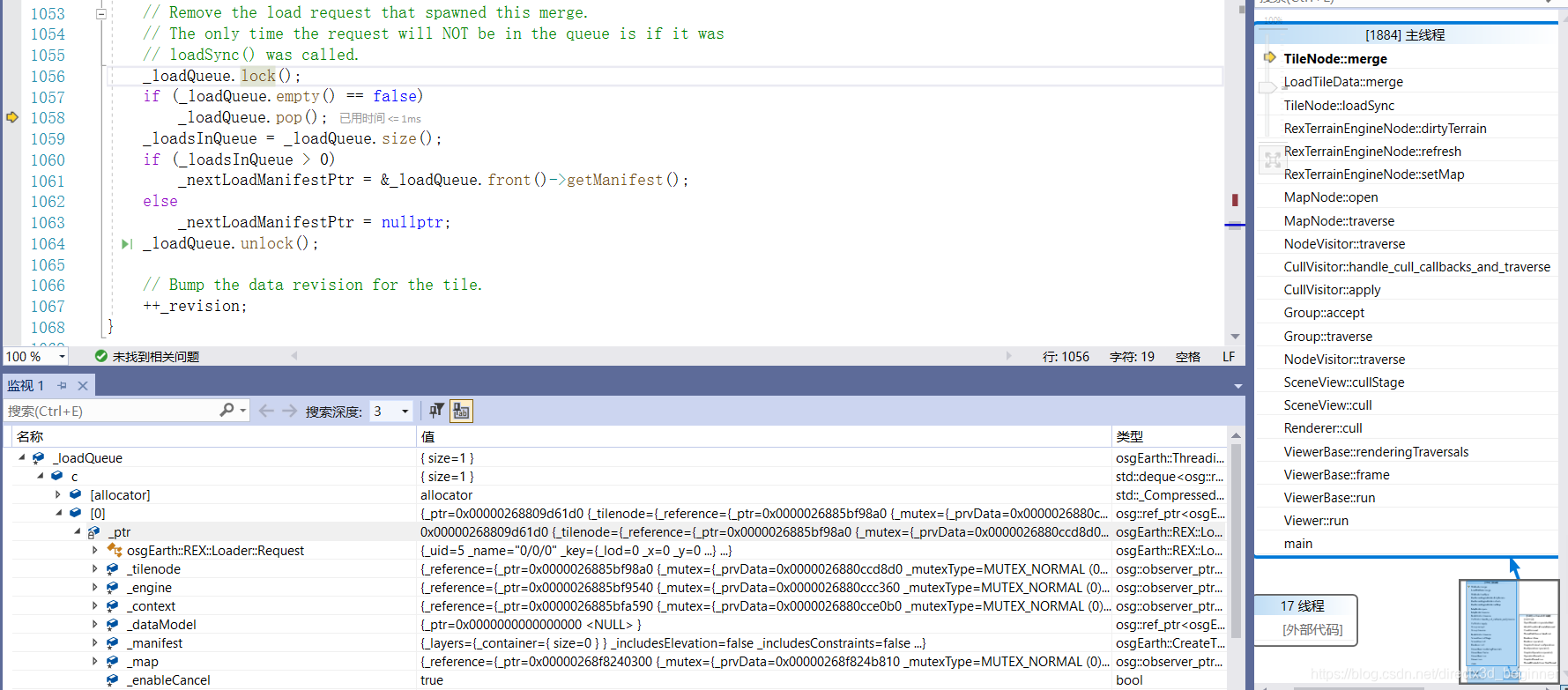Select the CullVisitor::apply stack frame
Screen dimensions: 1568x690
click(1332, 290)
